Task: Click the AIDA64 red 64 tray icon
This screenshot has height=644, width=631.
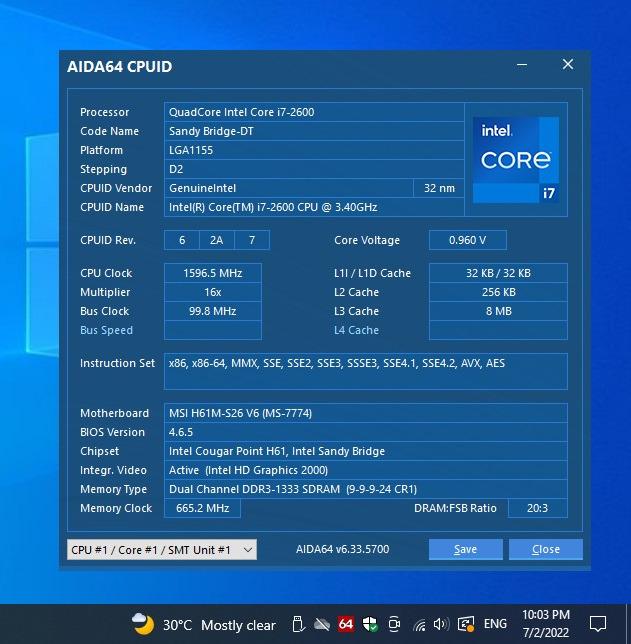Action: click(x=345, y=624)
